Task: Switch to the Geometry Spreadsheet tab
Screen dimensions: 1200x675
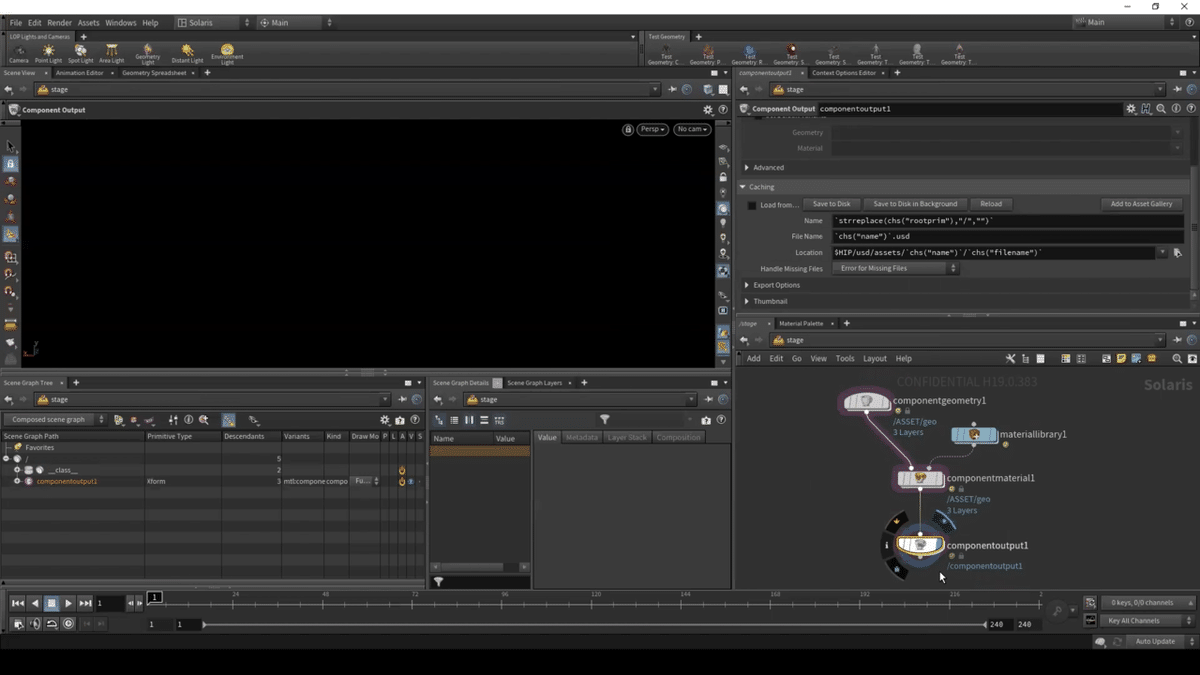Action: tap(154, 73)
